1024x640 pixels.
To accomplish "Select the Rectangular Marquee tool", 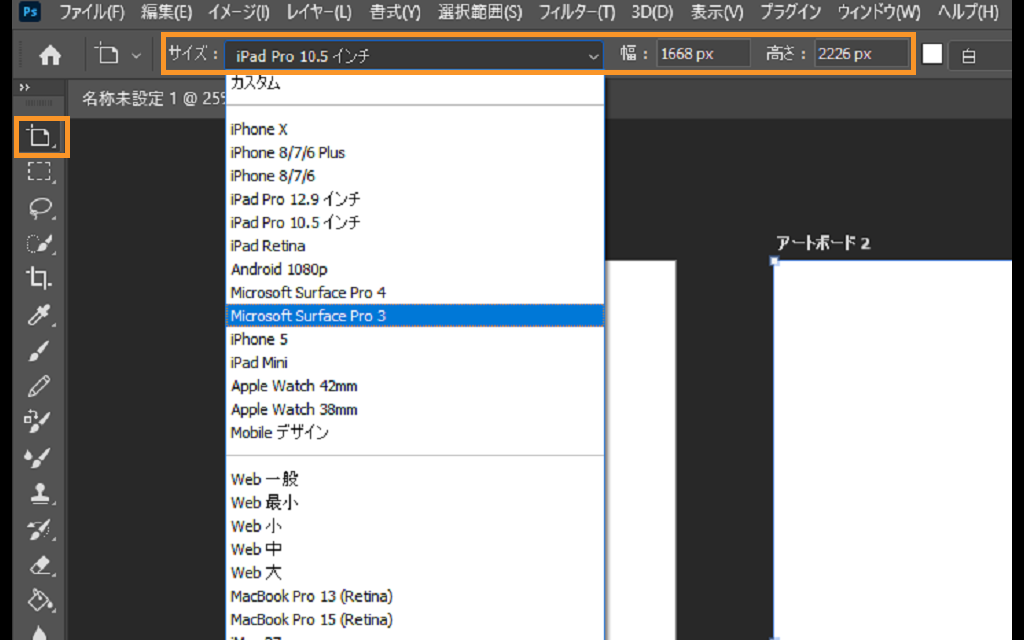I will [40, 172].
